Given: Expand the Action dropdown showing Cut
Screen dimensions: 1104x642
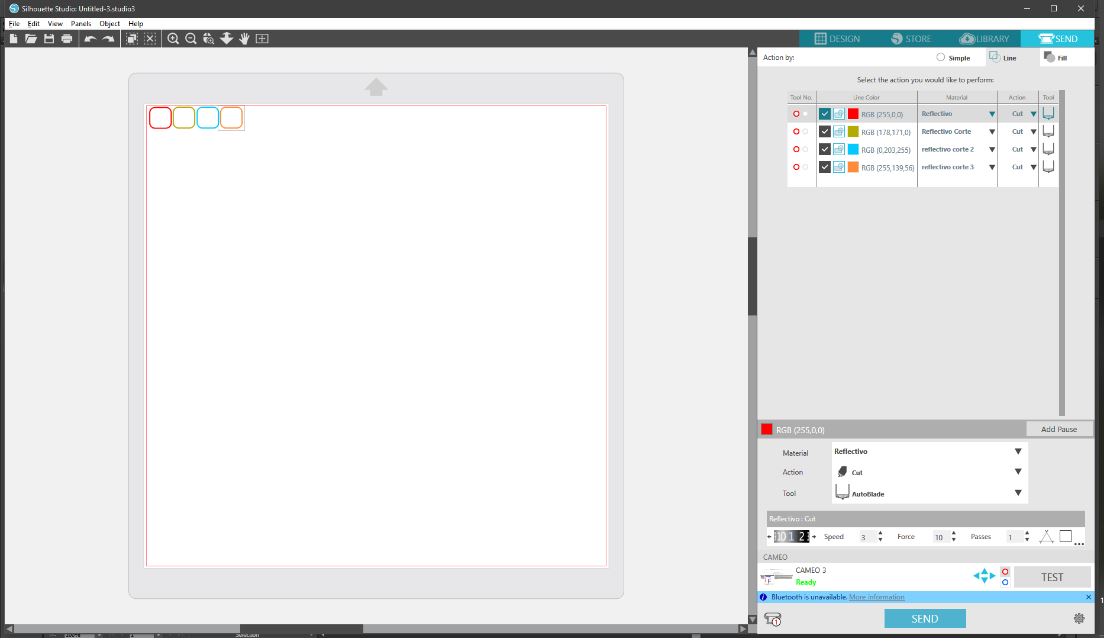Looking at the screenshot, I should tap(1017, 472).
